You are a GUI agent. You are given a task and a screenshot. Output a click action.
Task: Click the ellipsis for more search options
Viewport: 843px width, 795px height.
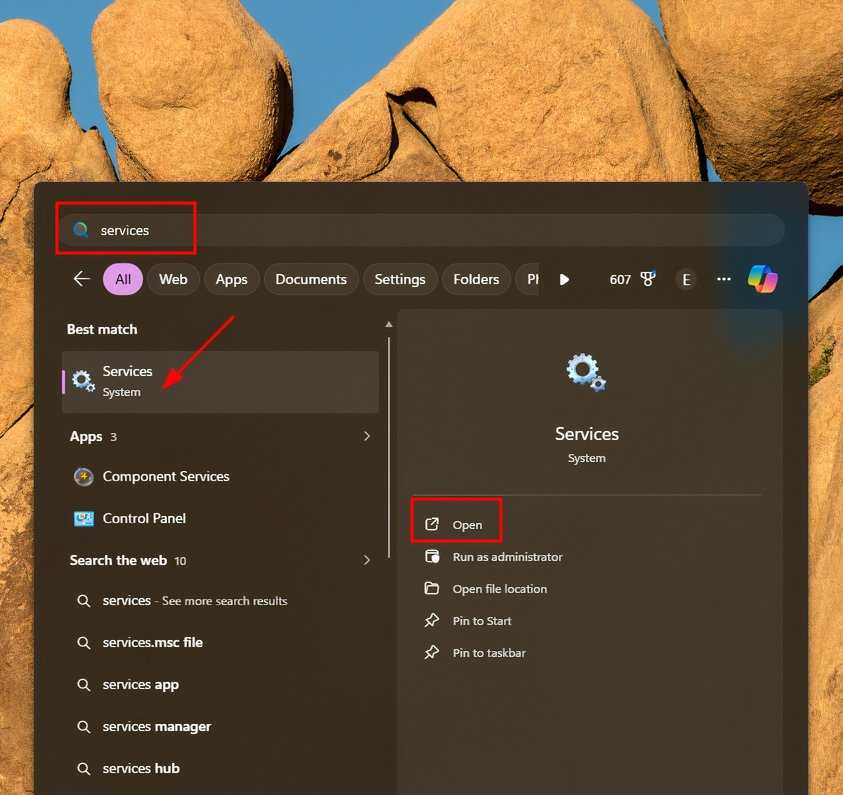(723, 279)
